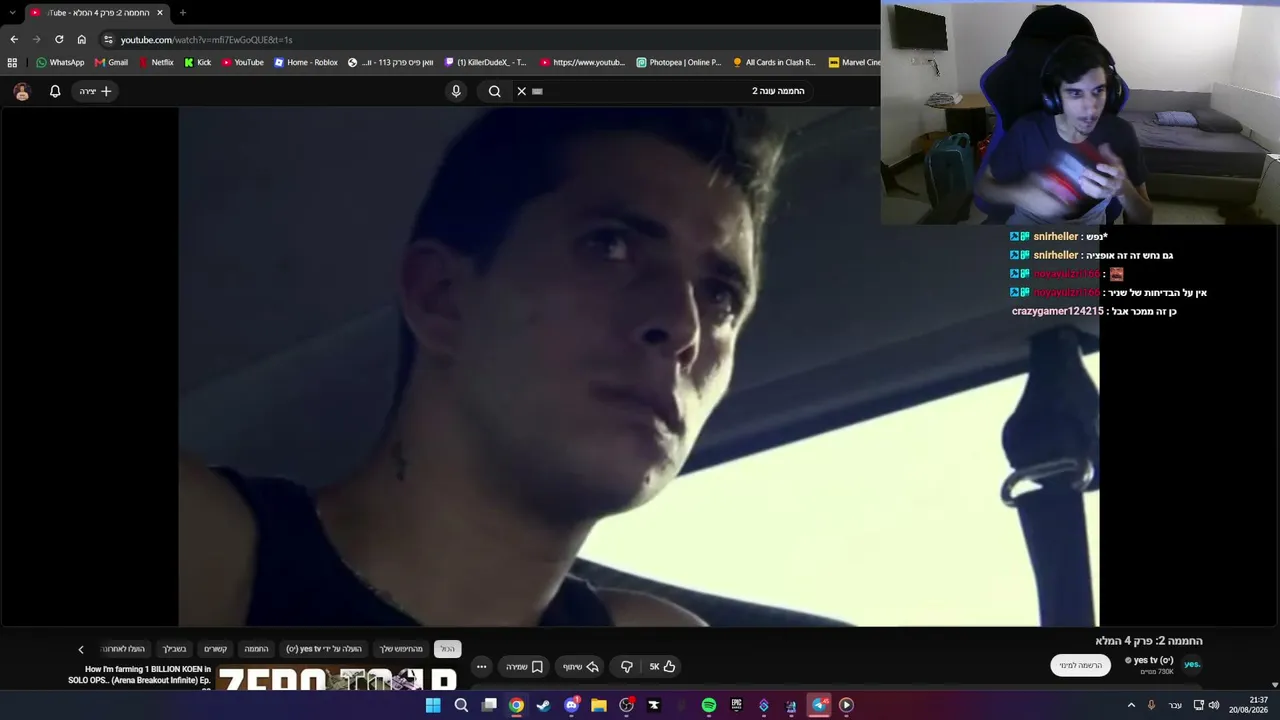The height and width of the screenshot is (720, 1280).
Task: Click the video player to pause
Action: coord(638,366)
